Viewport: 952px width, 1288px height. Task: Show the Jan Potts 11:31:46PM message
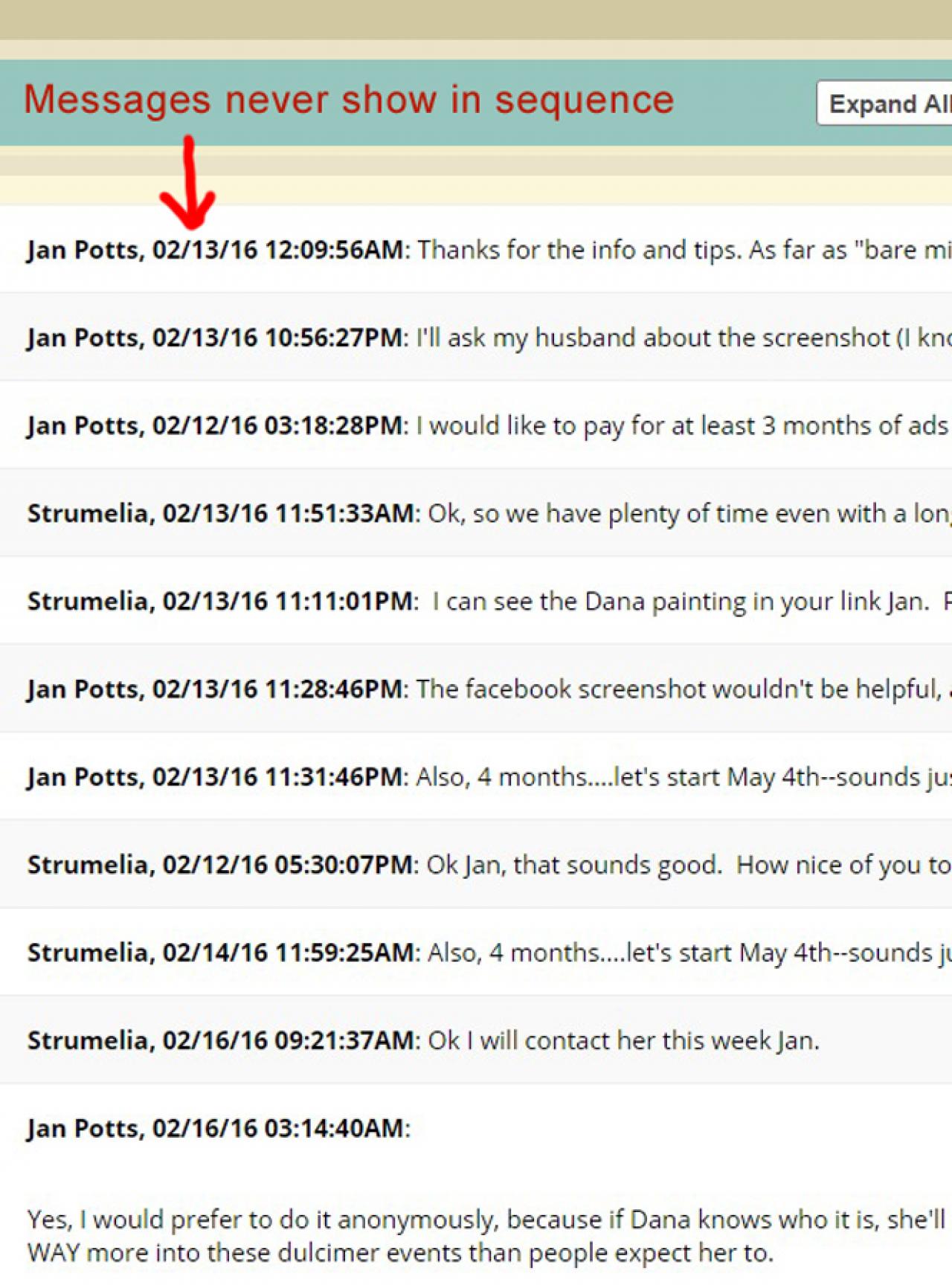217,776
